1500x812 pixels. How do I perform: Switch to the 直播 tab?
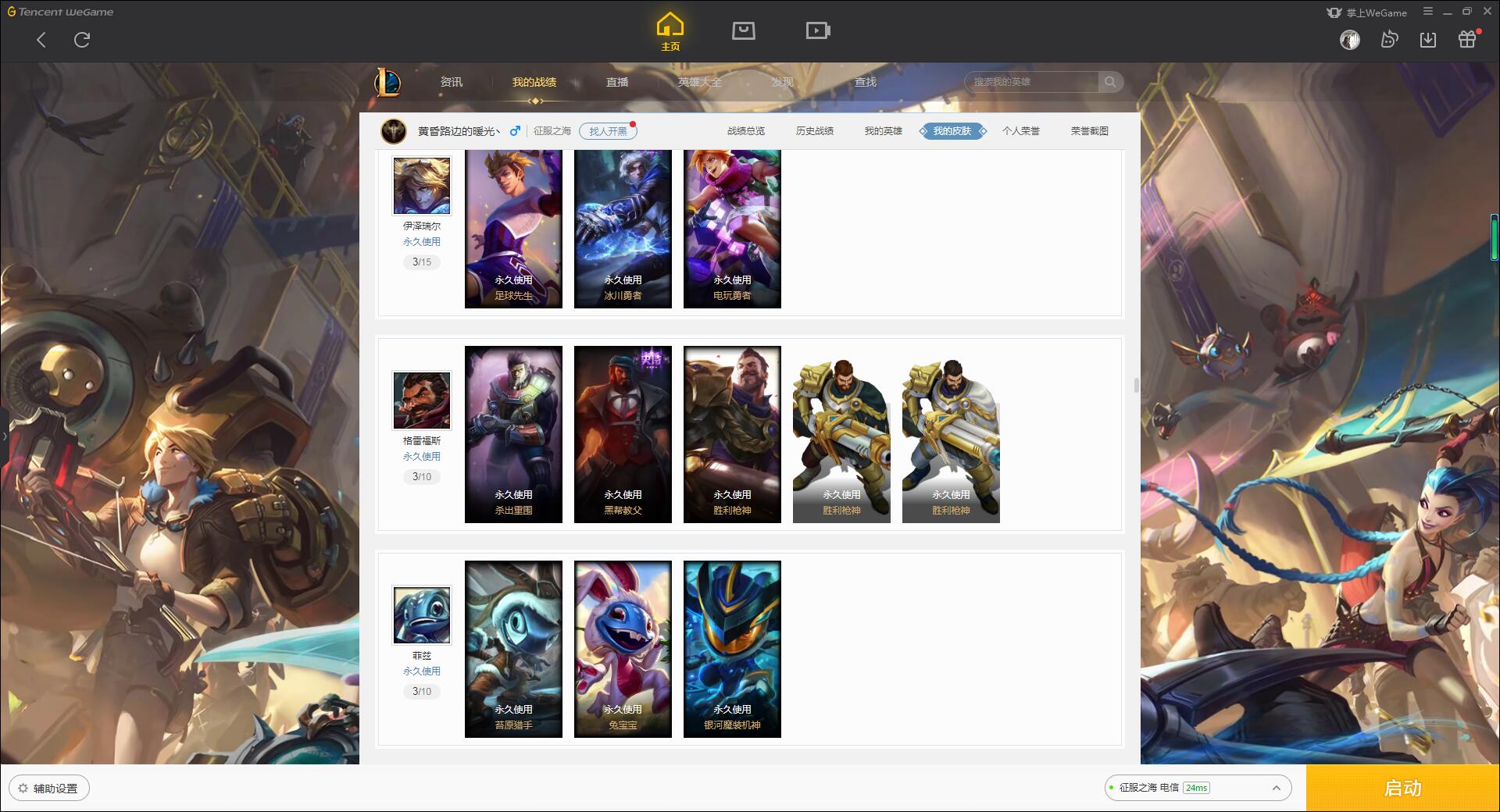coord(617,82)
